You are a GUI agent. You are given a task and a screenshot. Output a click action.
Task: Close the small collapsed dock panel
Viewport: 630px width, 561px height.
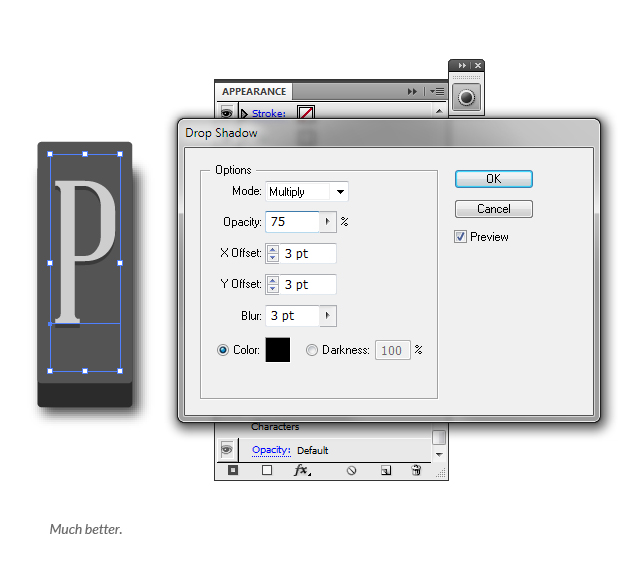477,65
